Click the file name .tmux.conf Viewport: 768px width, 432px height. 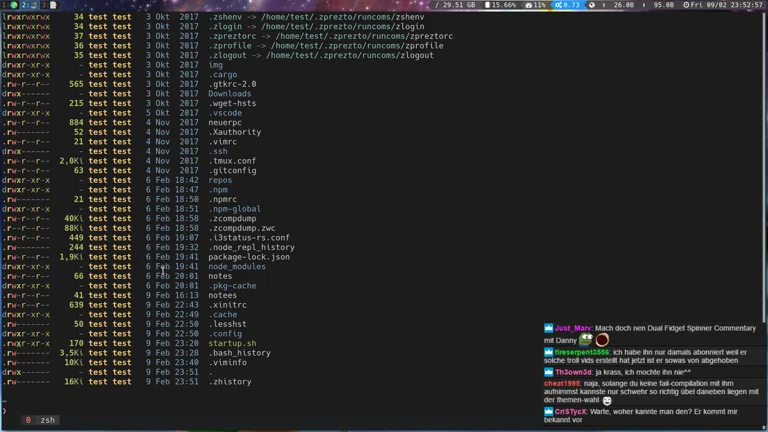click(232, 161)
